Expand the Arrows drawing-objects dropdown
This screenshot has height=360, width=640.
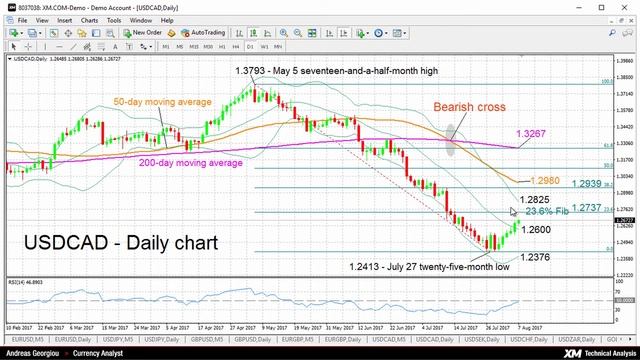(x=151, y=47)
